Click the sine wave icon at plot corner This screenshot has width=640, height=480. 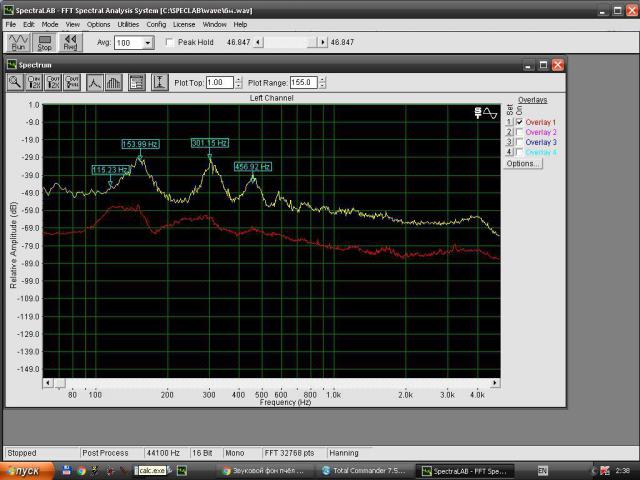490,113
